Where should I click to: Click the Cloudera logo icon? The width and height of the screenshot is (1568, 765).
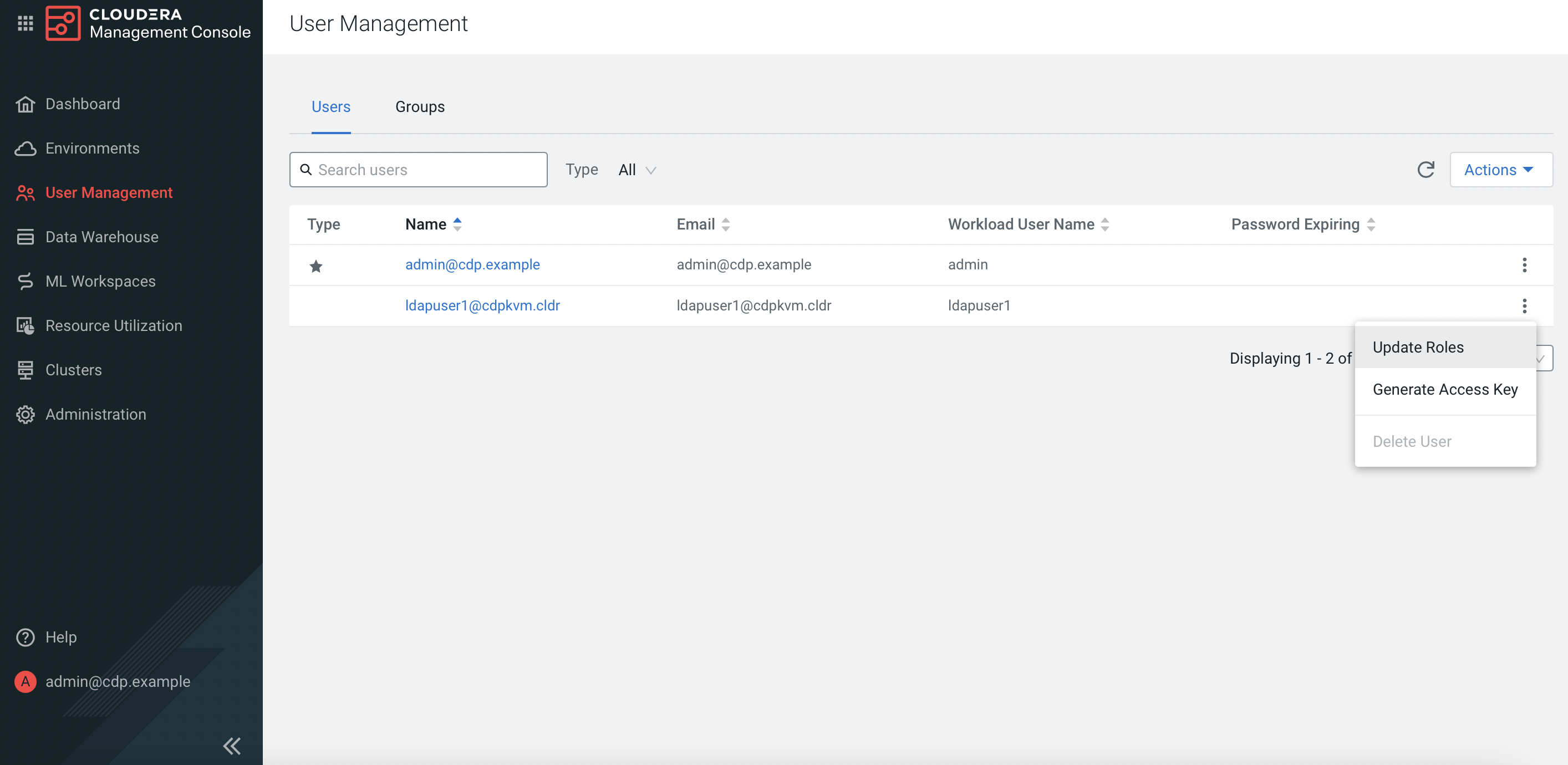pos(63,23)
